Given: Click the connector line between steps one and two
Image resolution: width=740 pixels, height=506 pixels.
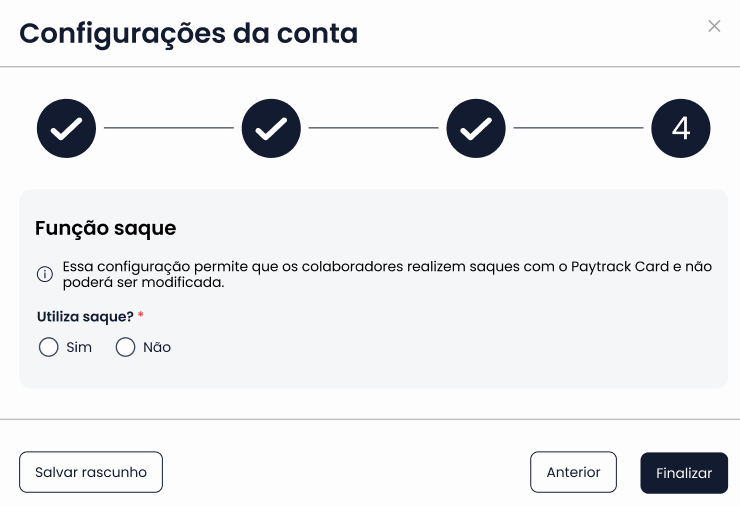Looking at the screenshot, I should 169,127.
